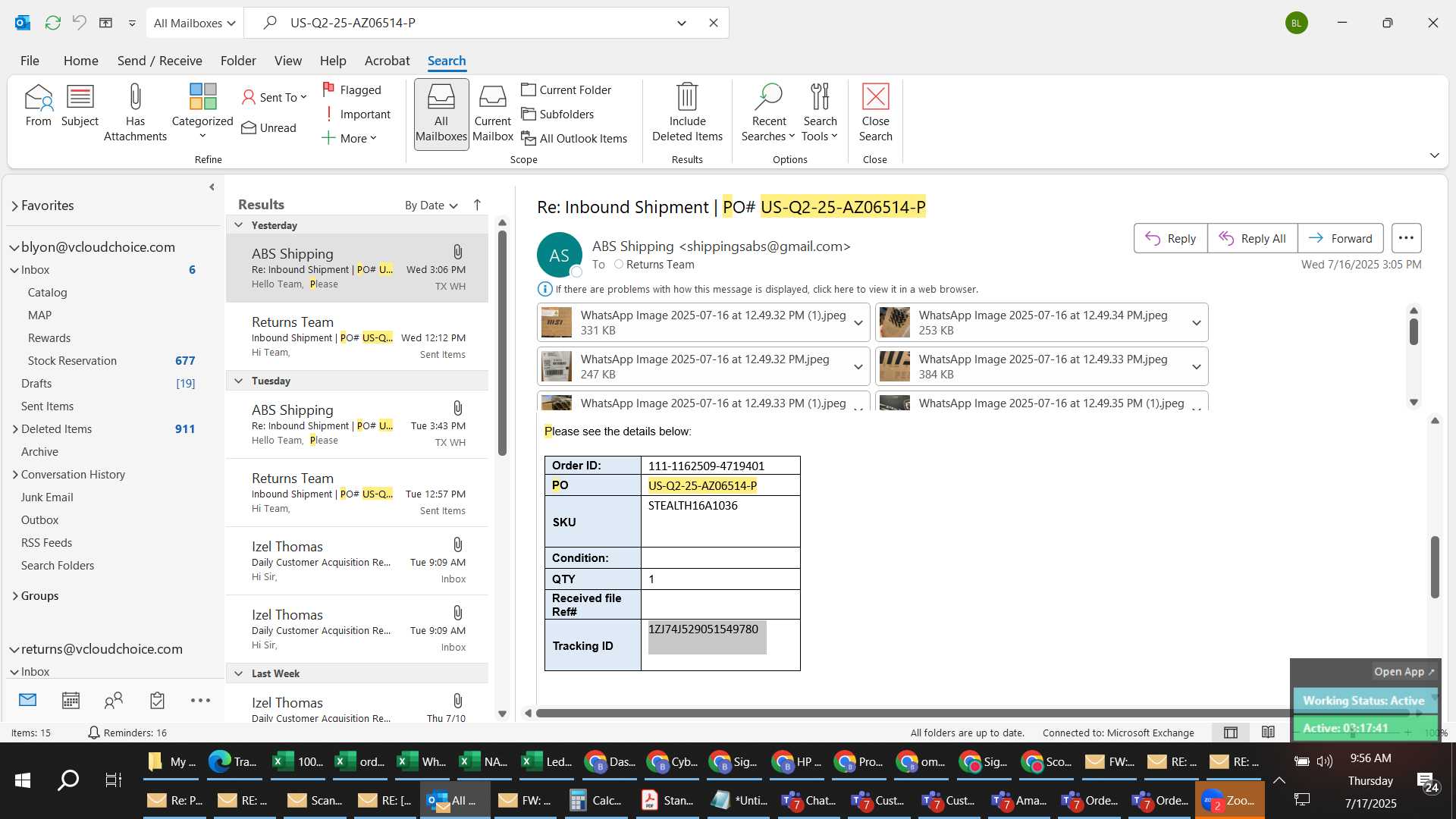Open more actions ellipsis next to Forward
Viewport: 1456px width, 819px height.
click(1406, 238)
